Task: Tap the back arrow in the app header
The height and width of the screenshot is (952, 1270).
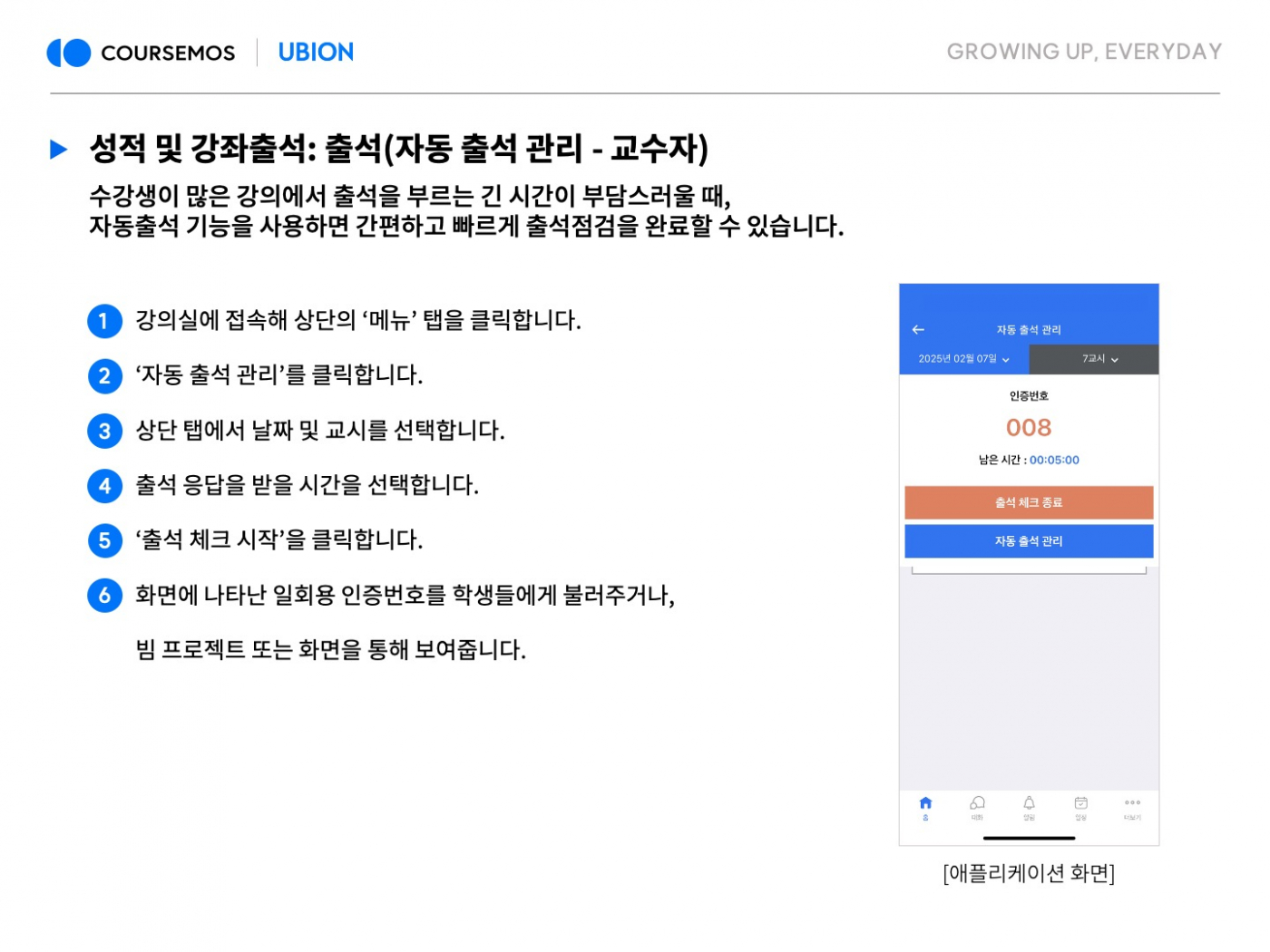Action: point(918,330)
